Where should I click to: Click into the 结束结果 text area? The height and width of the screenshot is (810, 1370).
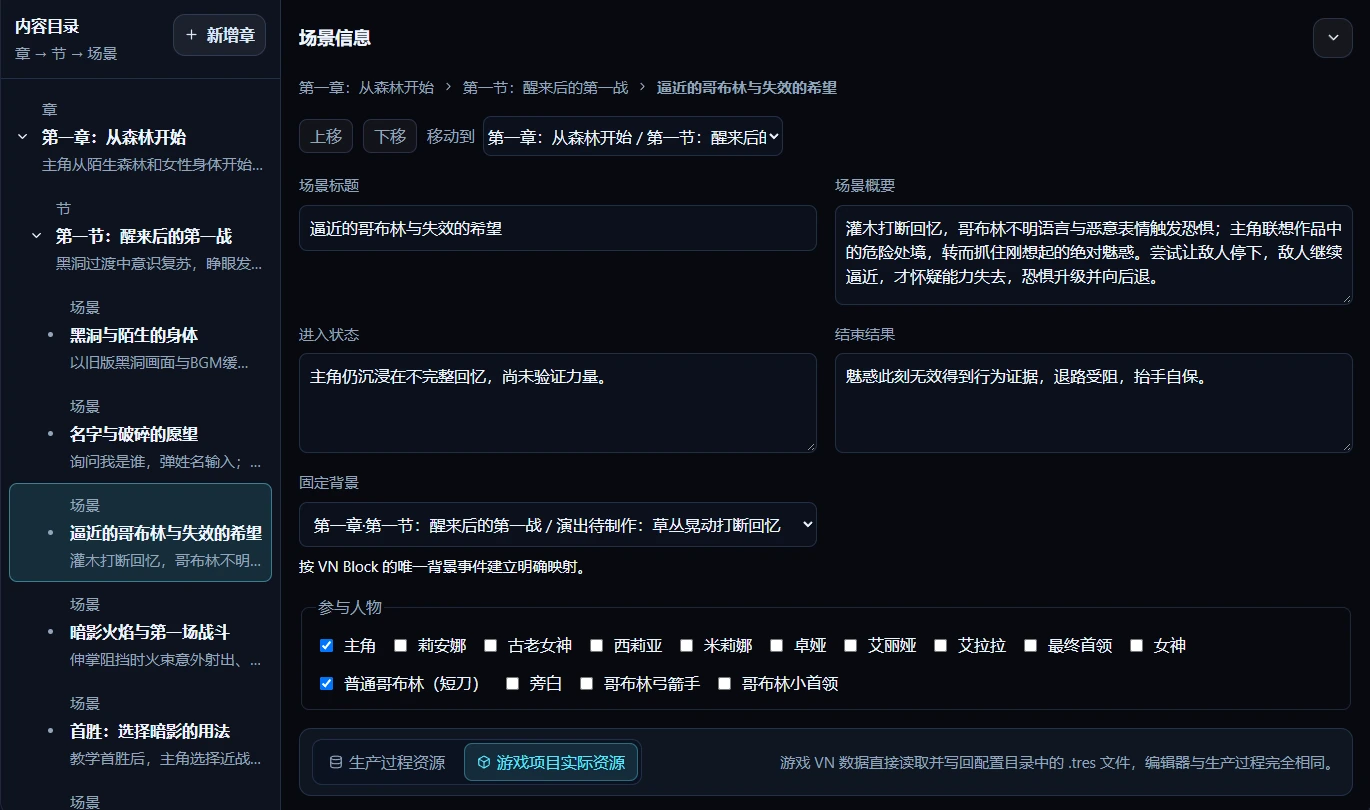click(1094, 403)
